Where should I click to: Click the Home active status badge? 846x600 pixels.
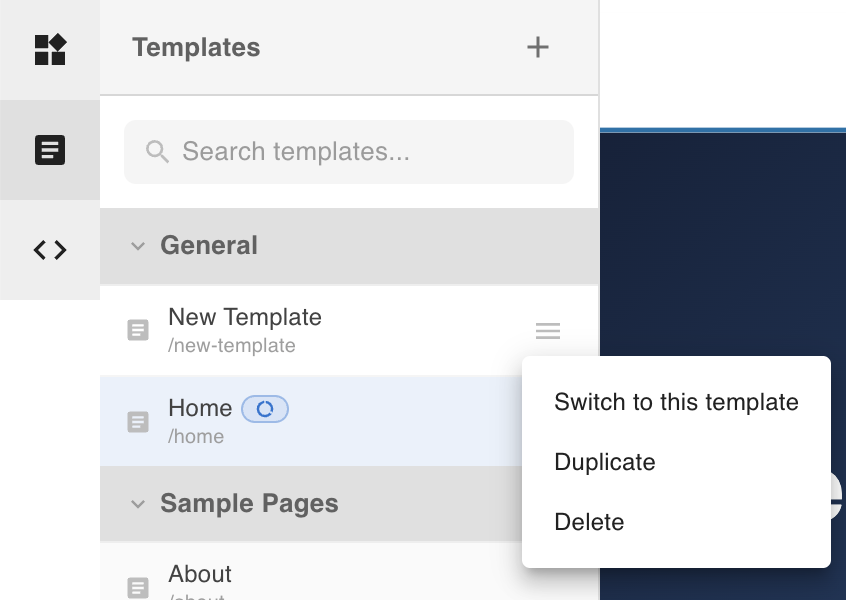265,409
